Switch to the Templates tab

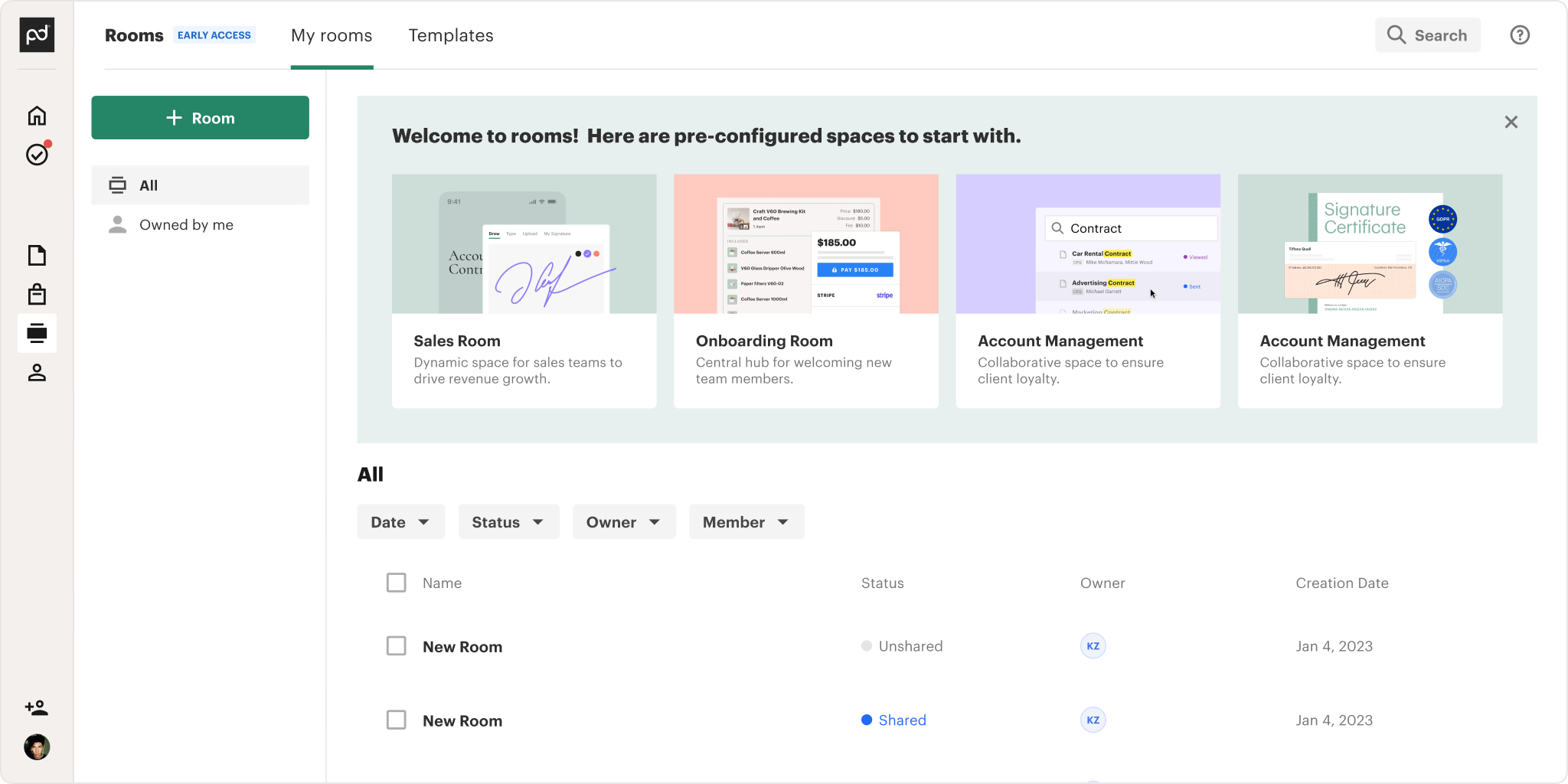coord(450,35)
